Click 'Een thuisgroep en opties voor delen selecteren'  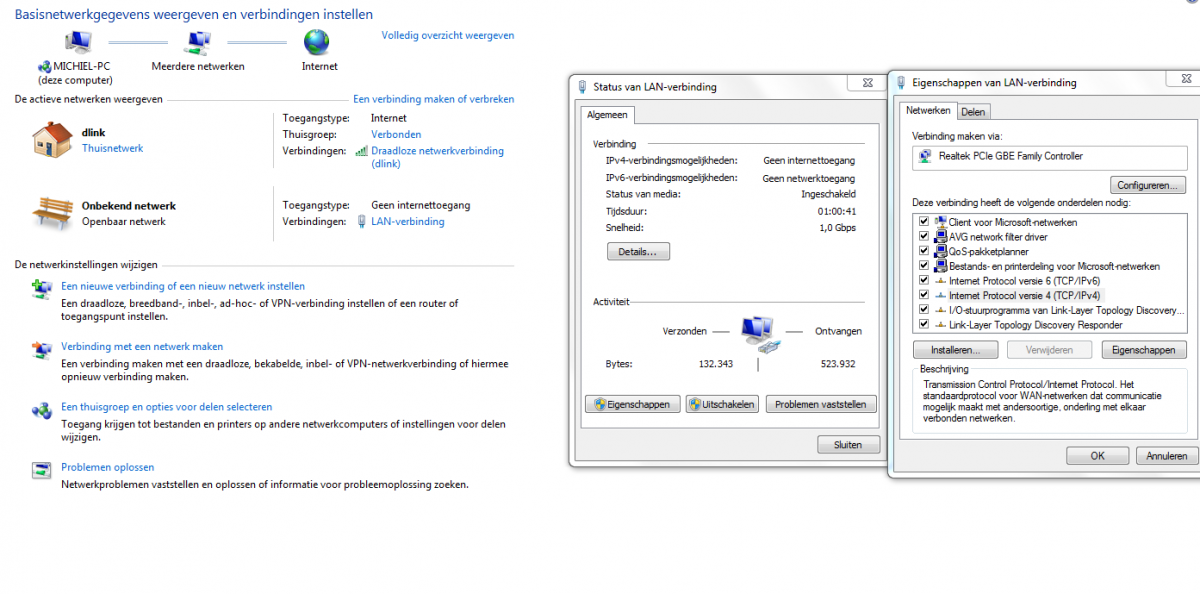coord(166,407)
